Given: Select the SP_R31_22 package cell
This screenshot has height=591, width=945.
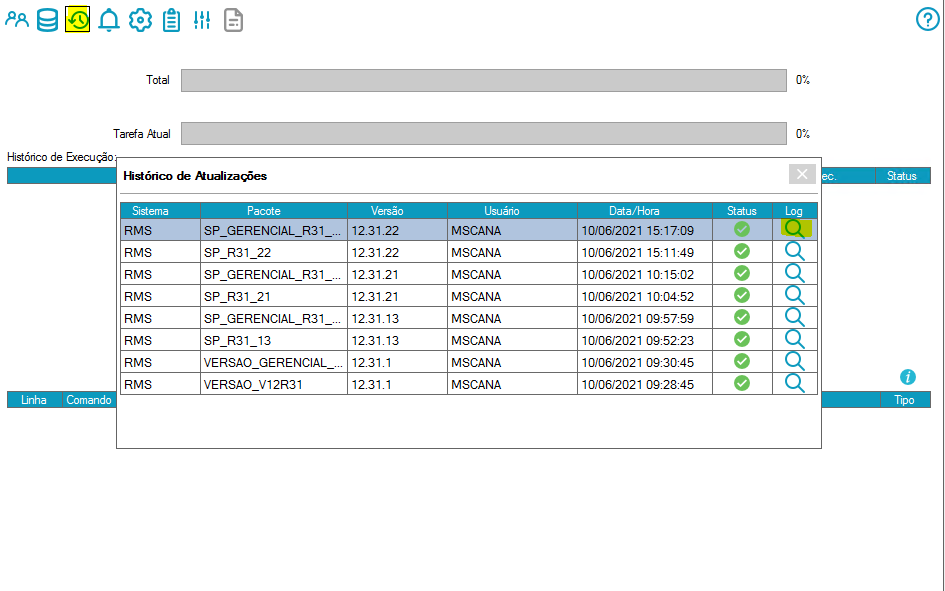Looking at the screenshot, I should point(274,252).
